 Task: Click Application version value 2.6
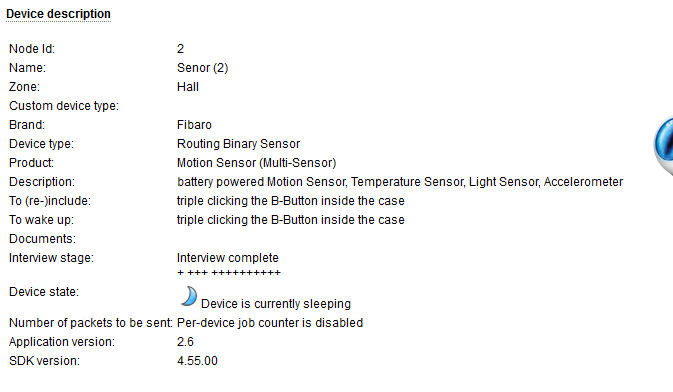pyautogui.click(x=185, y=342)
